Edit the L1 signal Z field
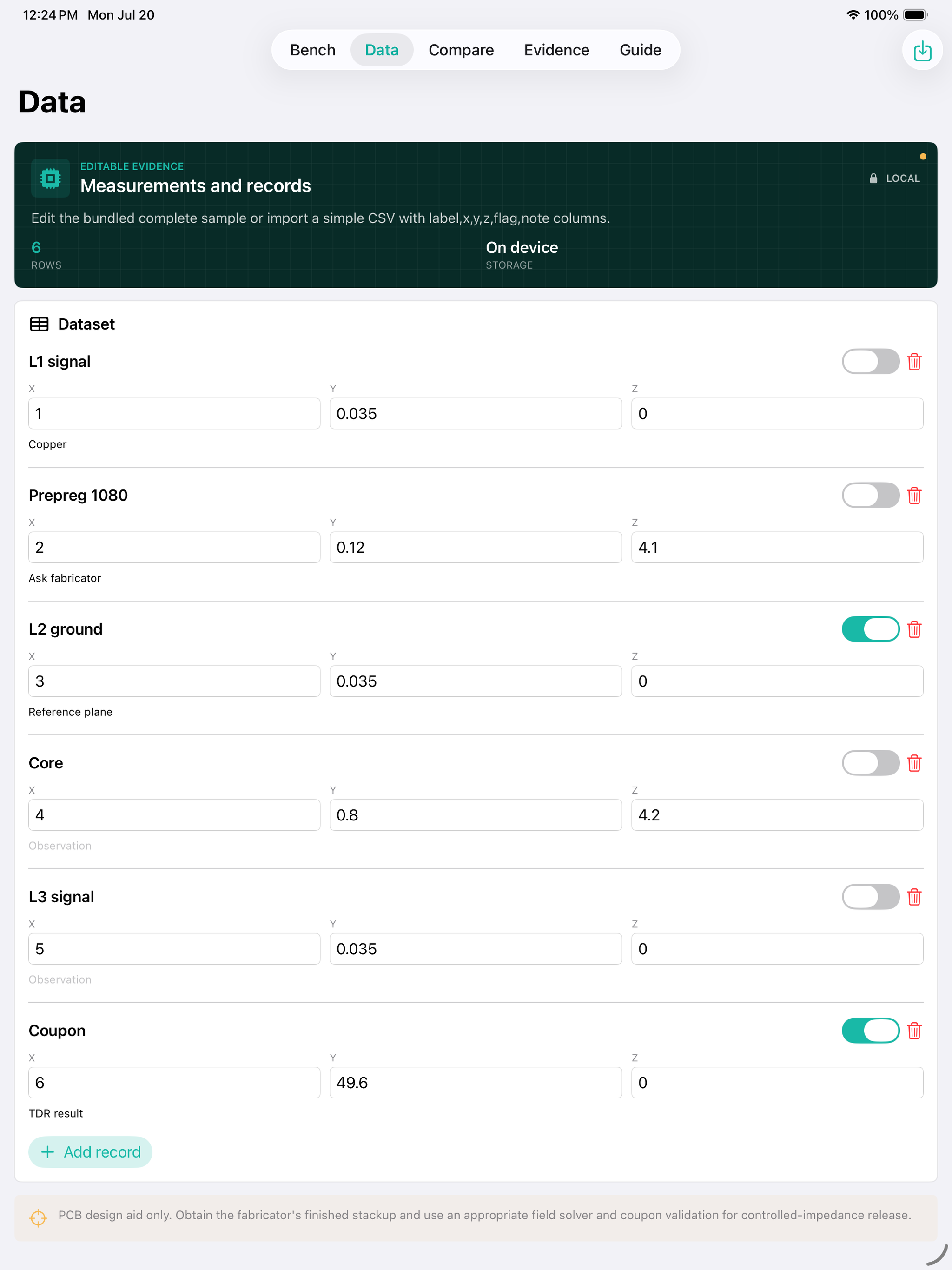 point(777,414)
